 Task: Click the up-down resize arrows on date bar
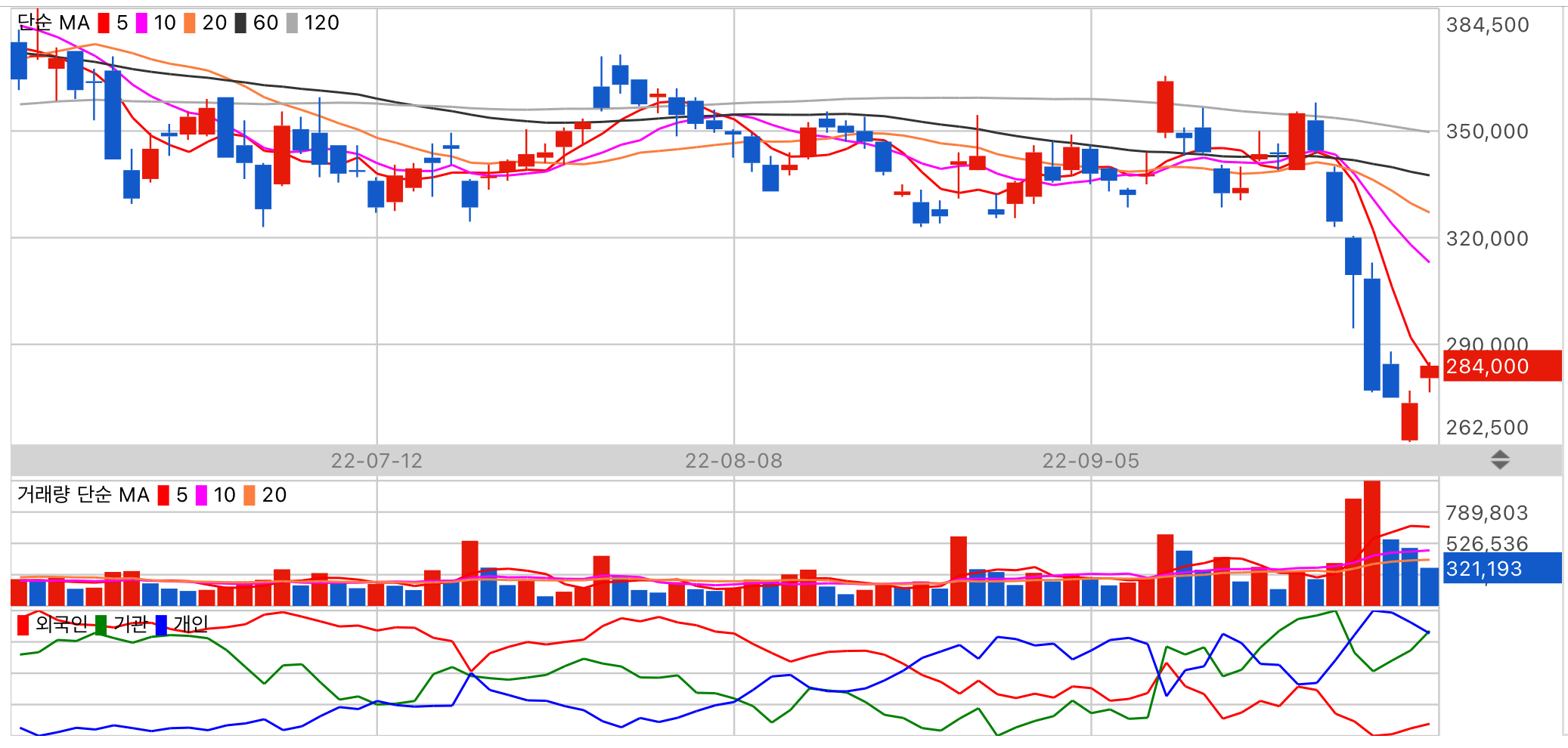tap(1500, 460)
